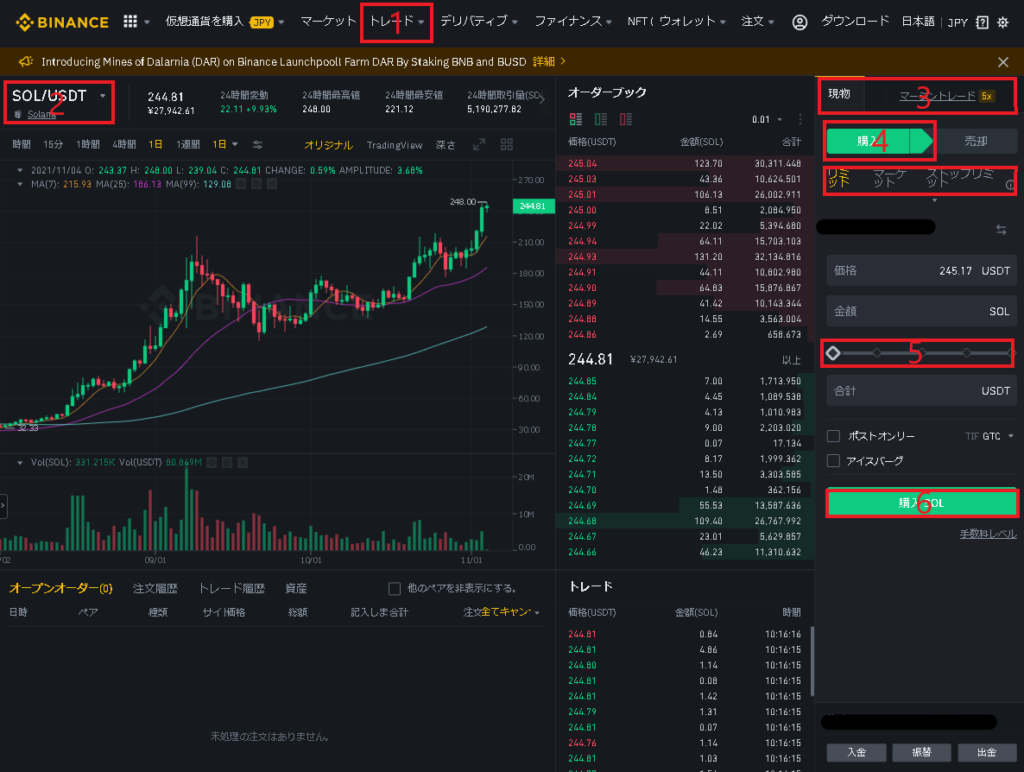The height and width of the screenshot is (772, 1024).
Task: Check hide other pairs checkbox
Action: tap(394, 588)
